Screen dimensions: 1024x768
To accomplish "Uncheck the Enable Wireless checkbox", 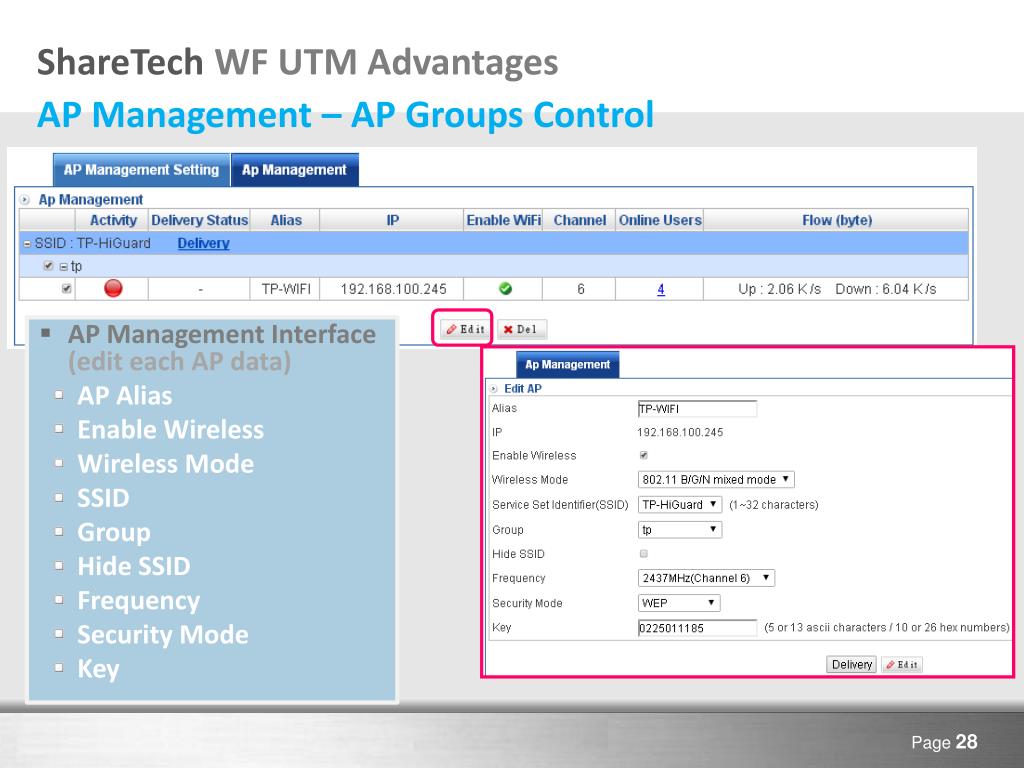I will point(643,455).
